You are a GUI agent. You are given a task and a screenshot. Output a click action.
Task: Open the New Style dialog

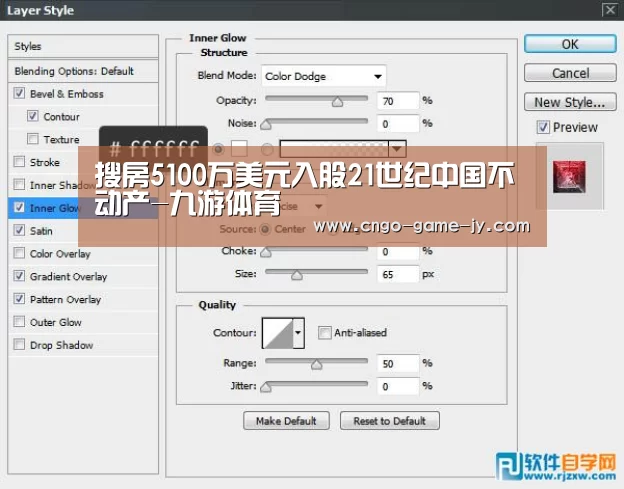(570, 102)
